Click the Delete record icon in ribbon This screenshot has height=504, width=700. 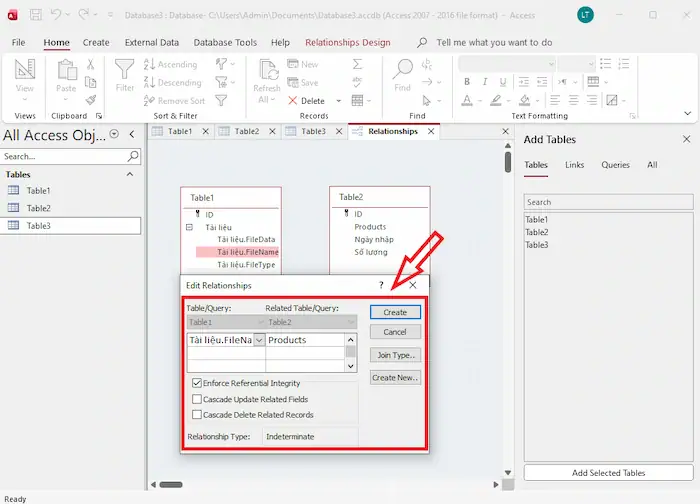(293, 101)
